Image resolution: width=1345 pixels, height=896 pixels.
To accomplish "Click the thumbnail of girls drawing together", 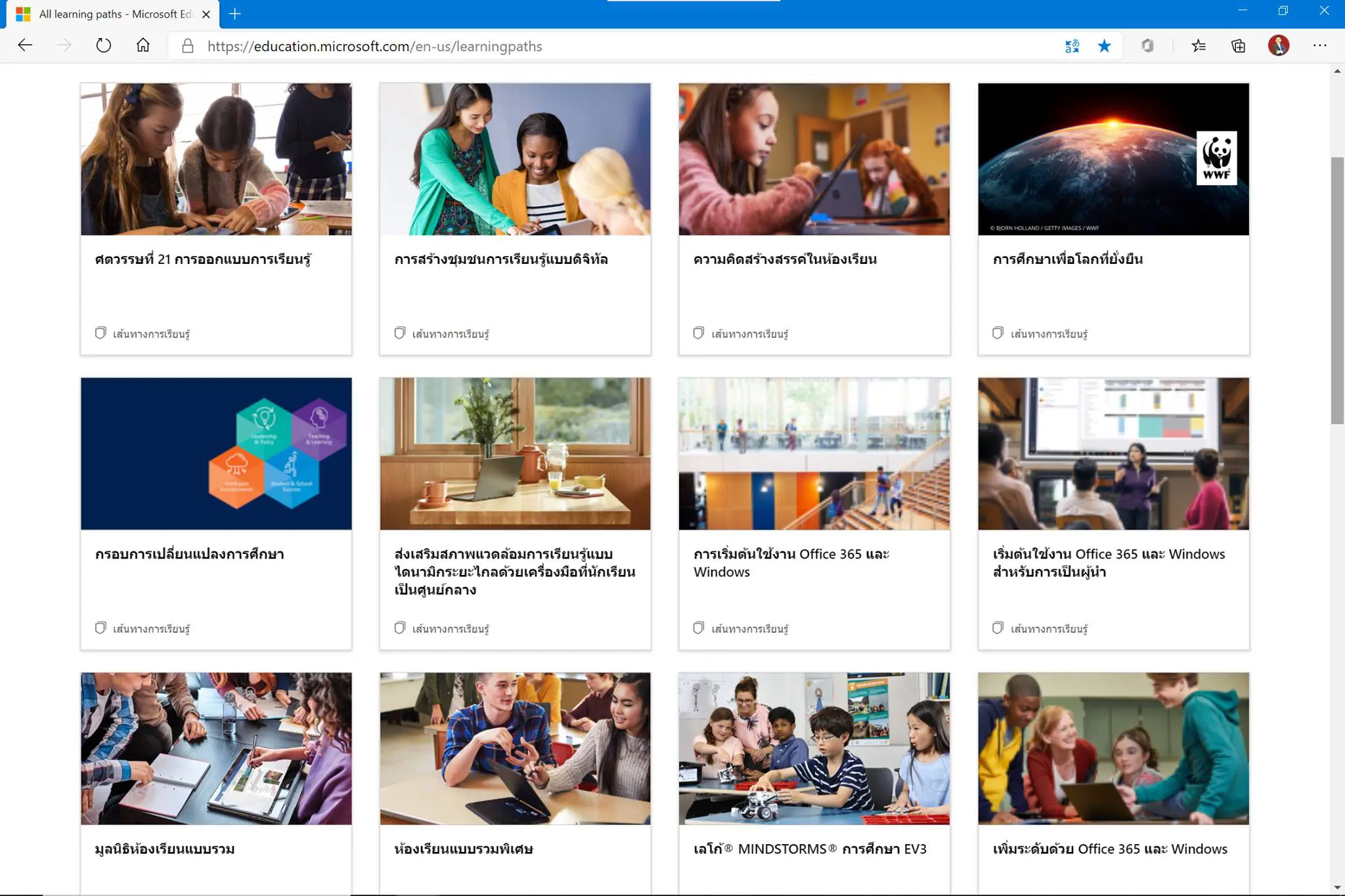I will point(216,159).
